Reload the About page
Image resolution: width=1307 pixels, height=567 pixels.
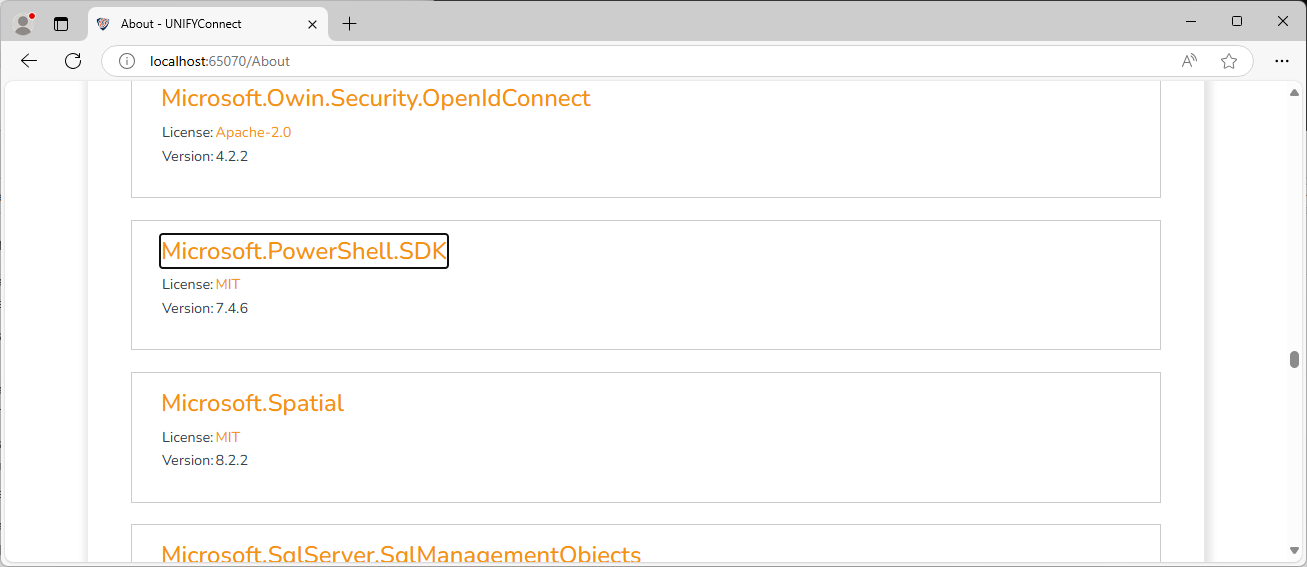pyautogui.click(x=73, y=61)
